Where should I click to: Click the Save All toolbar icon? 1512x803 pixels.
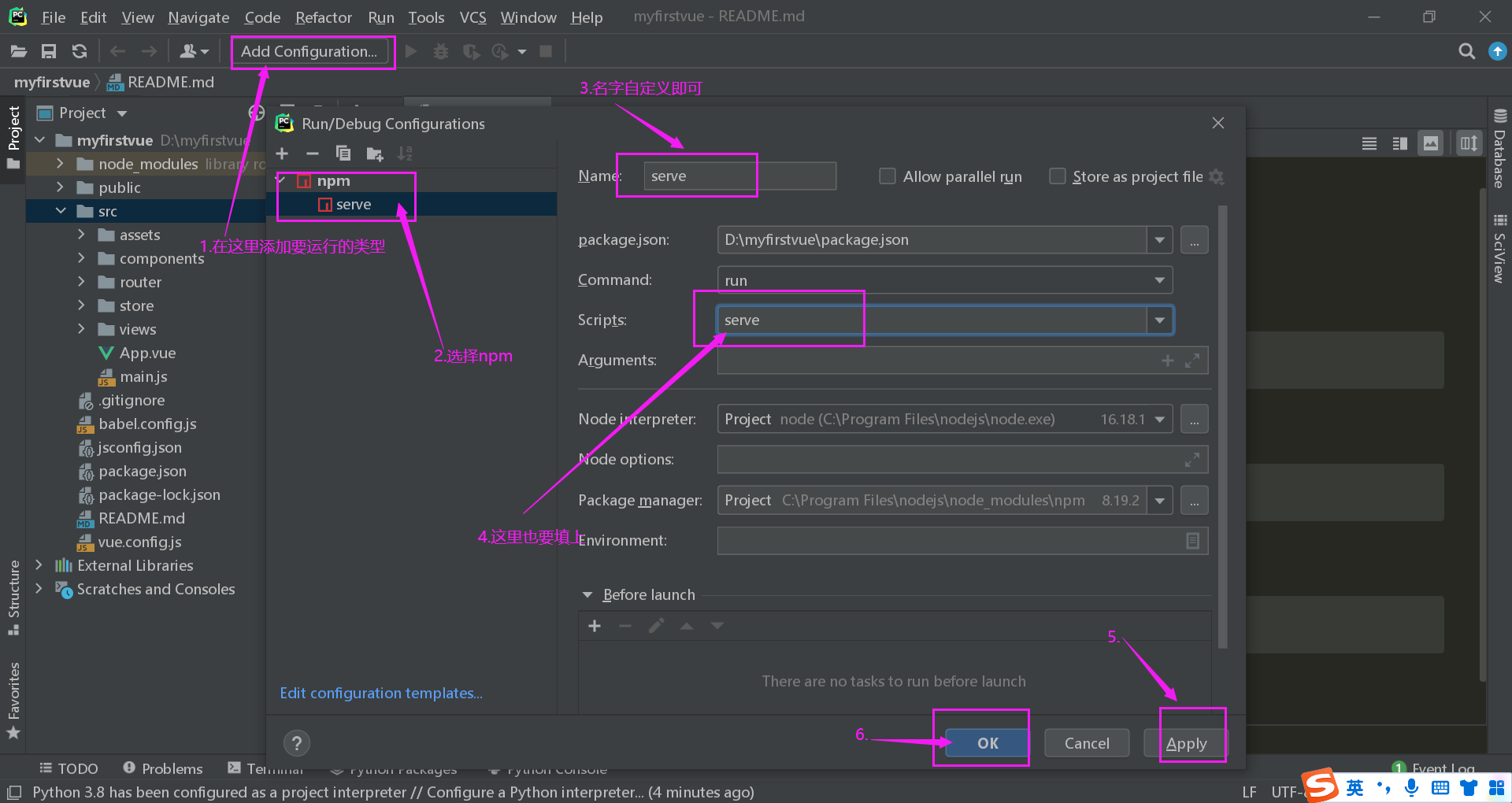click(49, 51)
